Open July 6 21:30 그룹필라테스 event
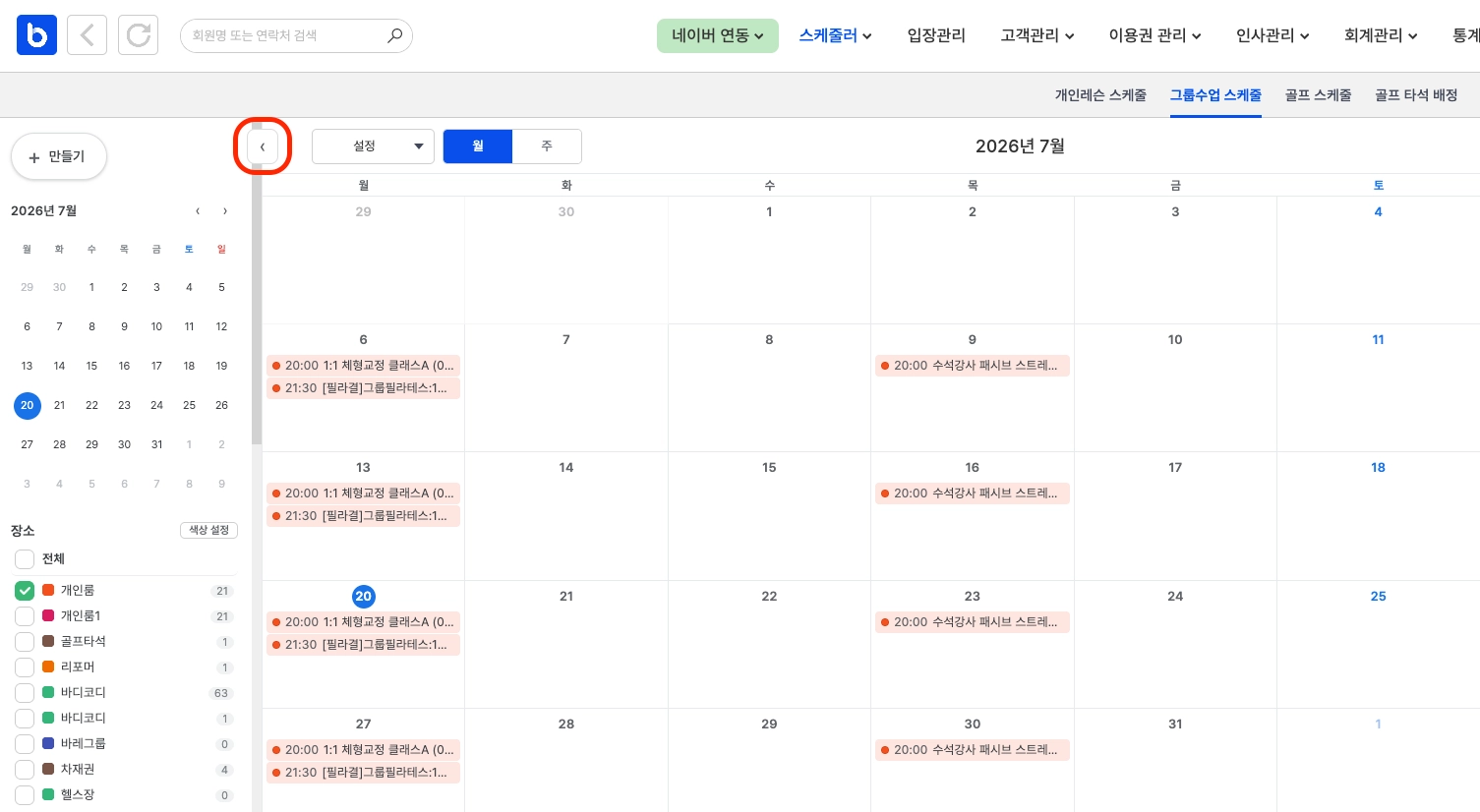Image resolution: width=1480 pixels, height=812 pixels. click(x=363, y=388)
